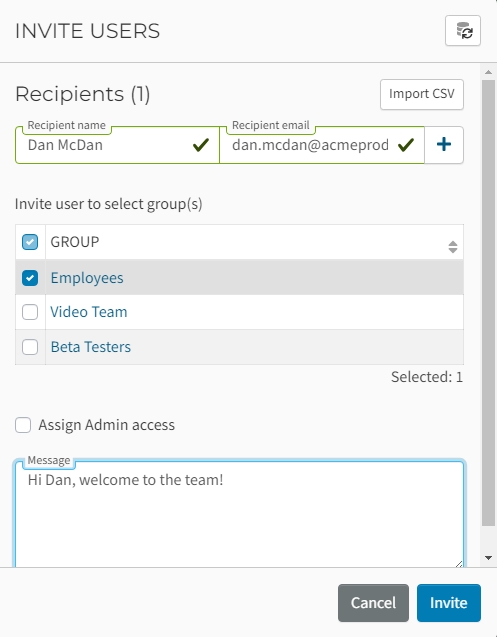This screenshot has height=637, width=497.
Task: Open the Employees group link
Action: coord(87,278)
